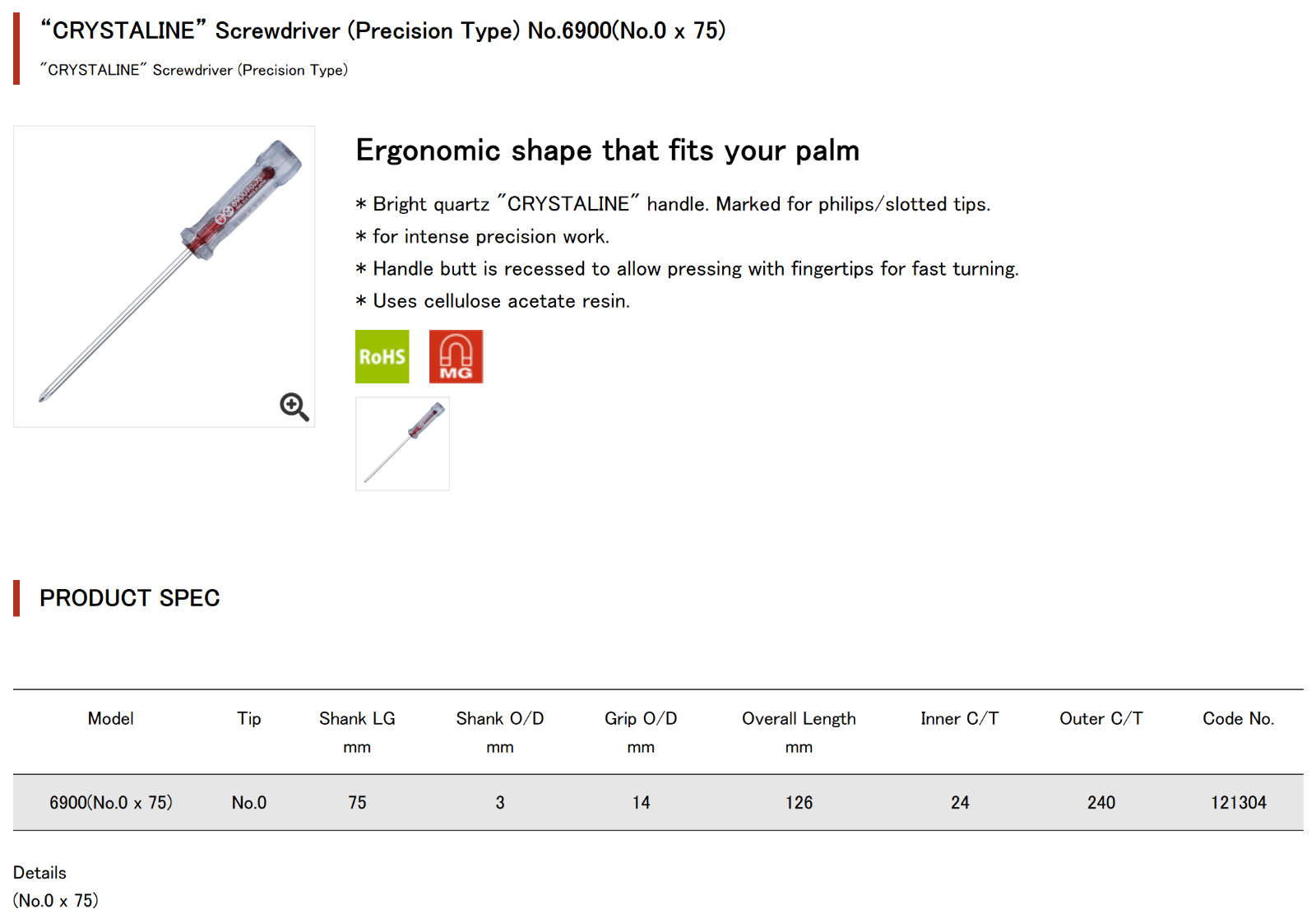
Task: Click the Inner C/T column header
Action: pyautogui.click(x=960, y=718)
